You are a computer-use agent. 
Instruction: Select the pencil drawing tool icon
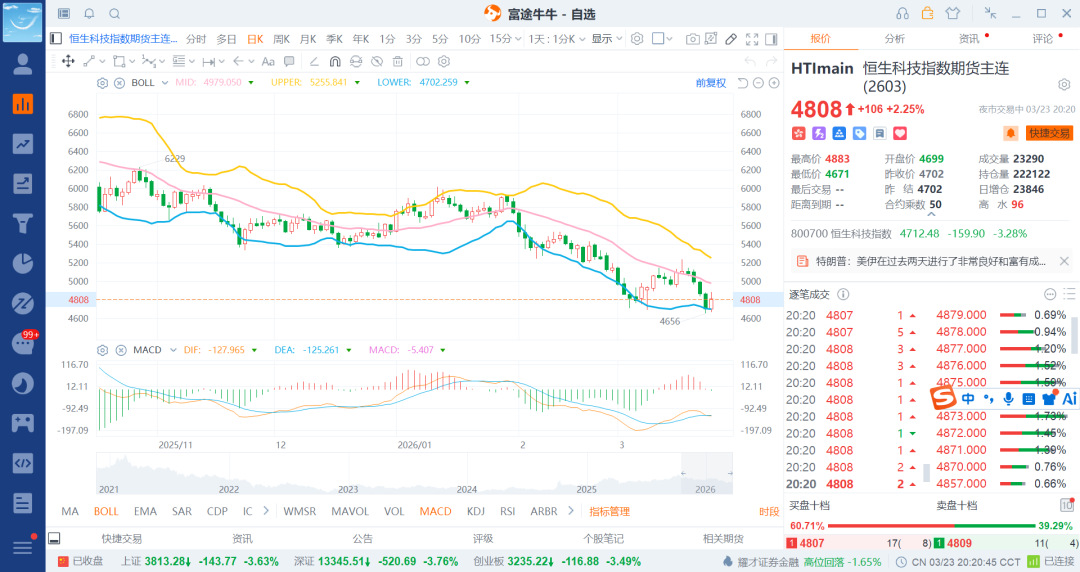(731, 39)
